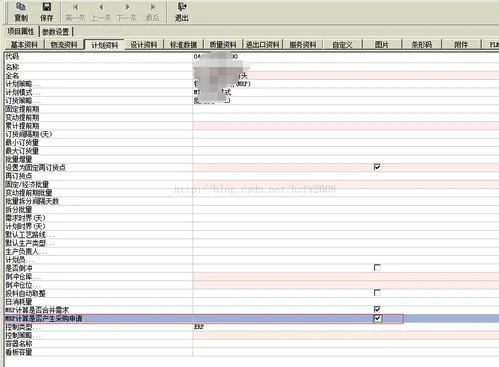
Task: Open the 图片 tab
Action: [382, 45]
